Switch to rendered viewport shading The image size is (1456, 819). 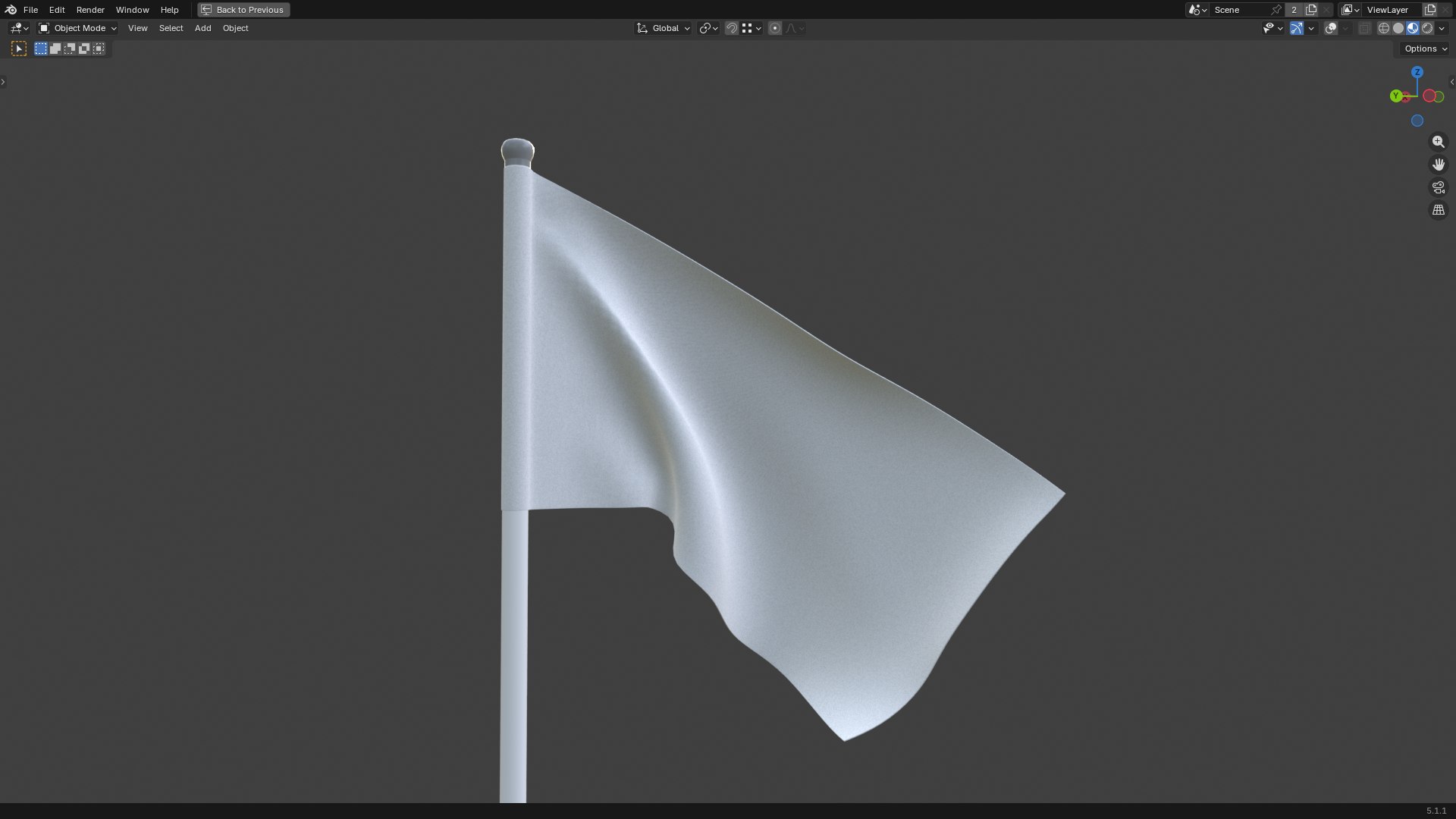point(1427,28)
